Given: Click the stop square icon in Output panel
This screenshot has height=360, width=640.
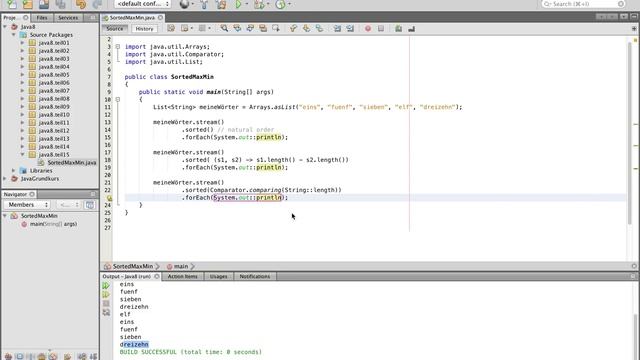Looking at the screenshot, I should point(106,304).
